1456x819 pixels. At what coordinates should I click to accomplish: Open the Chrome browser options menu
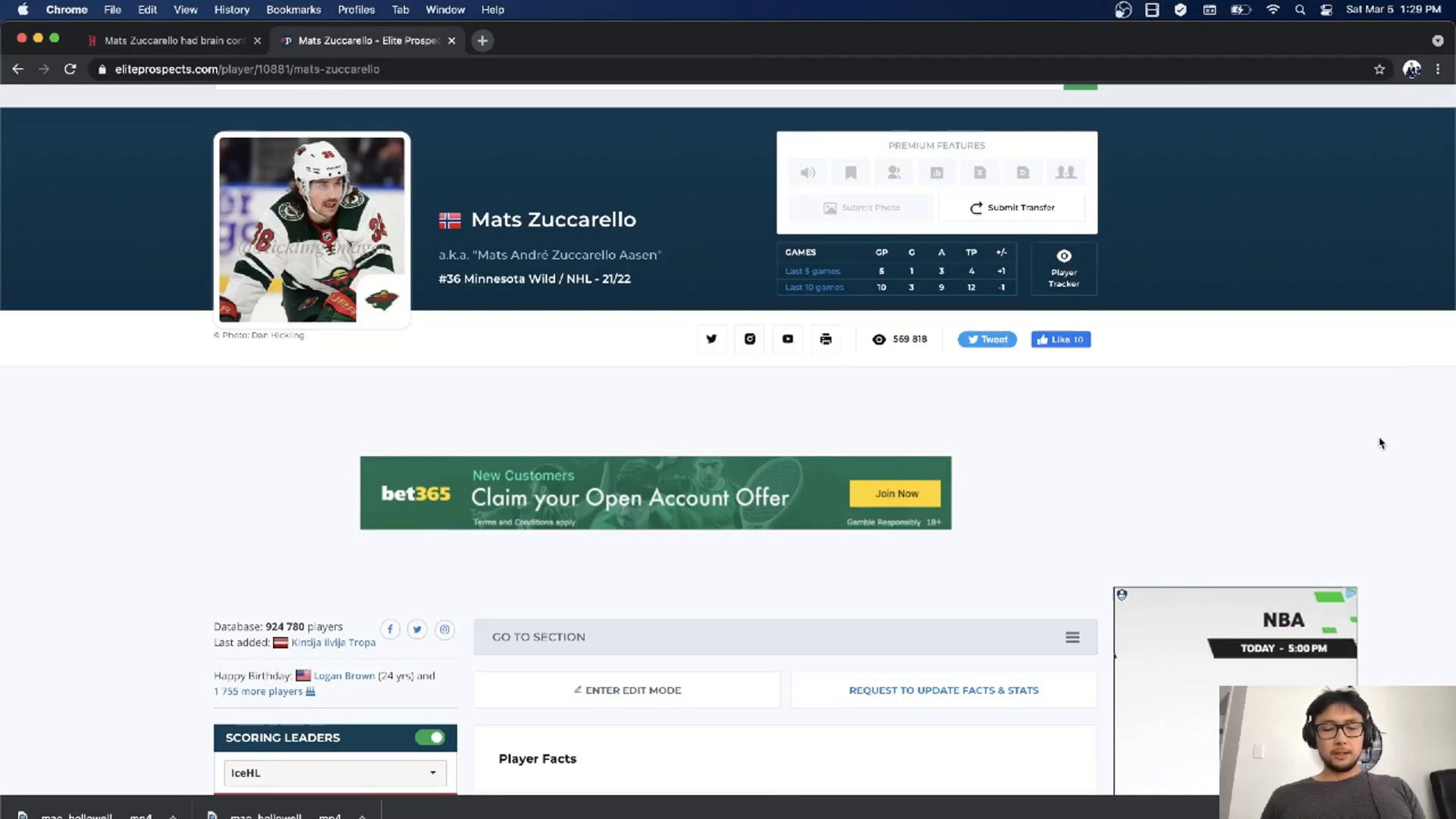tap(1439, 69)
